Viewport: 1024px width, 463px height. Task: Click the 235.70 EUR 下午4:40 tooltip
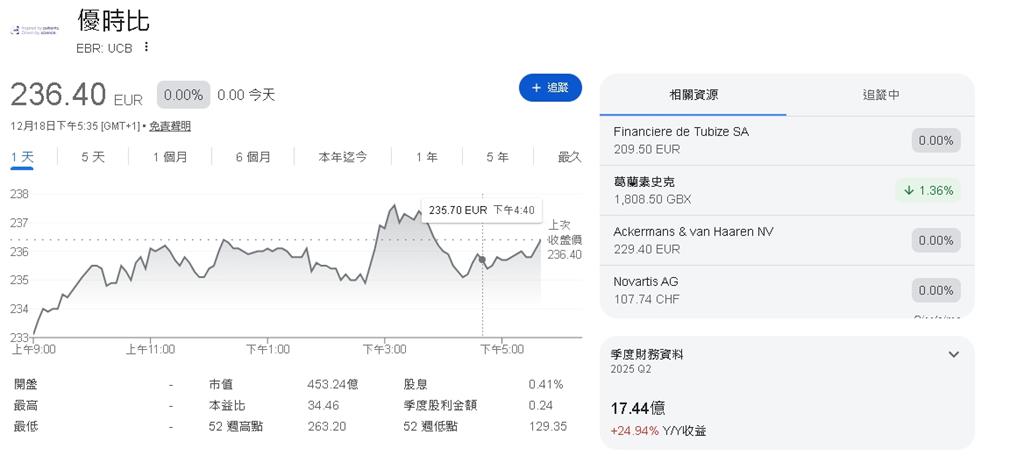tap(481, 210)
